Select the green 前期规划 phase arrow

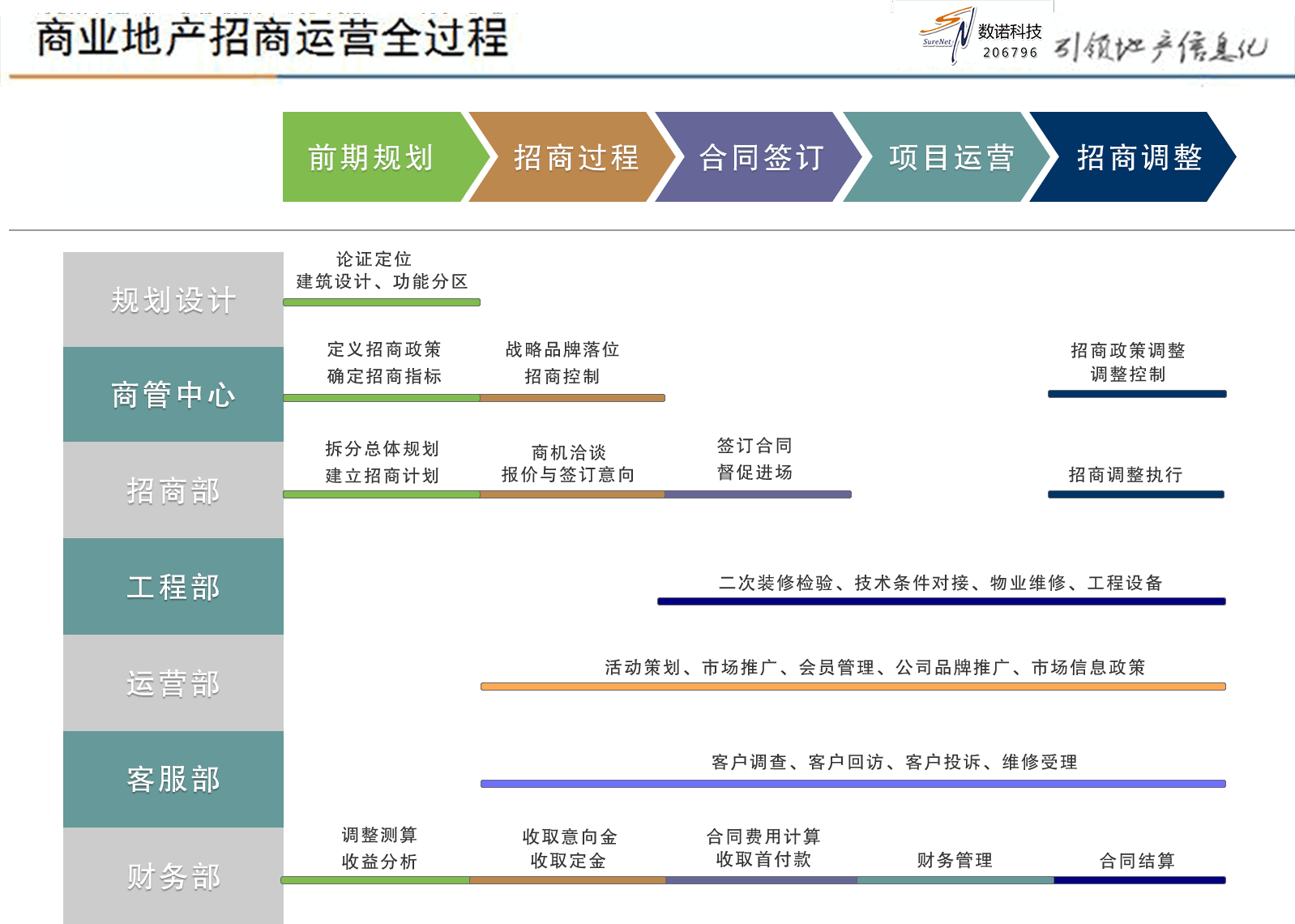pyautogui.click(x=373, y=157)
